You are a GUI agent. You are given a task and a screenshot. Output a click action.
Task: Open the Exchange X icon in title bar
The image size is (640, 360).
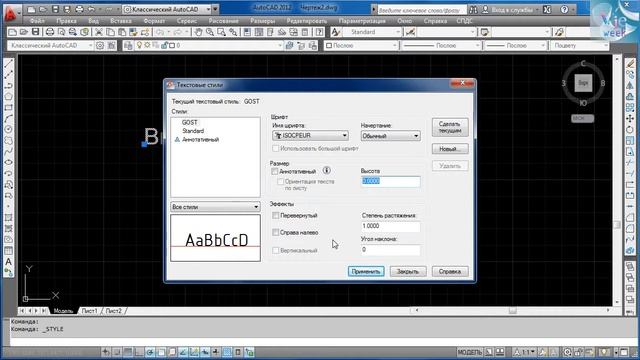point(547,9)
